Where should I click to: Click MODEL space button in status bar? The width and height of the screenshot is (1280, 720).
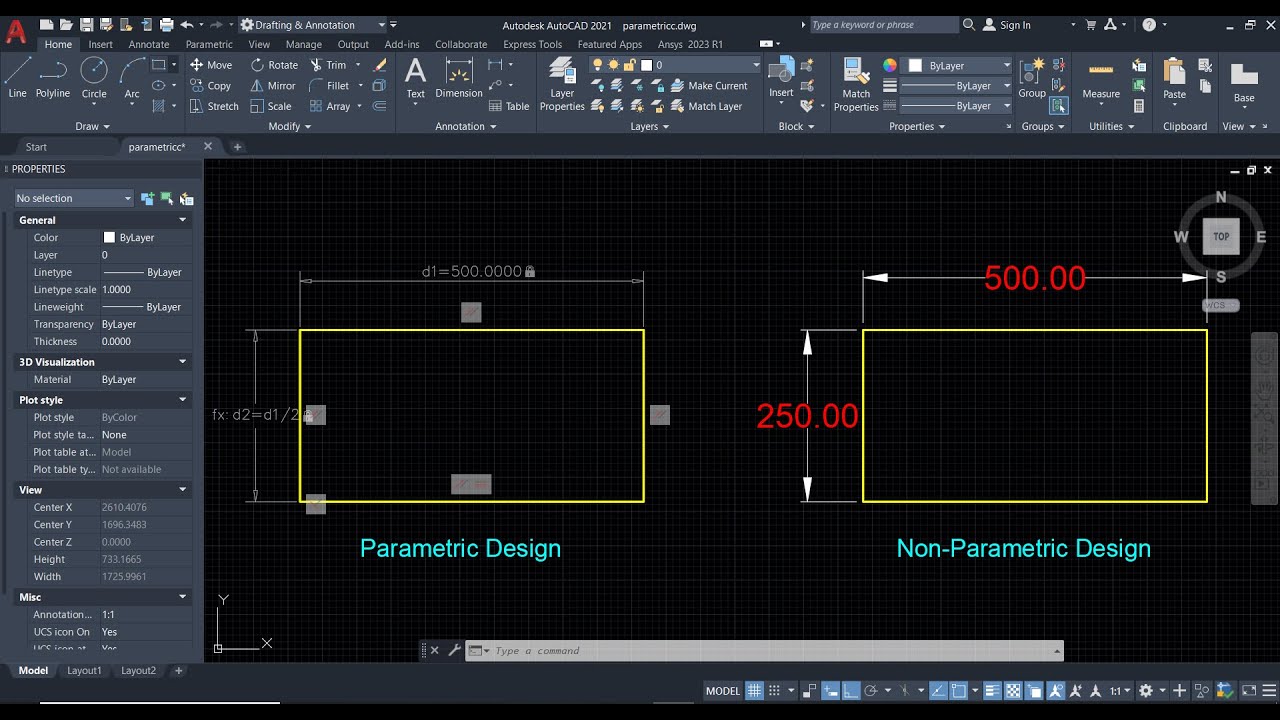click(723, 691)
